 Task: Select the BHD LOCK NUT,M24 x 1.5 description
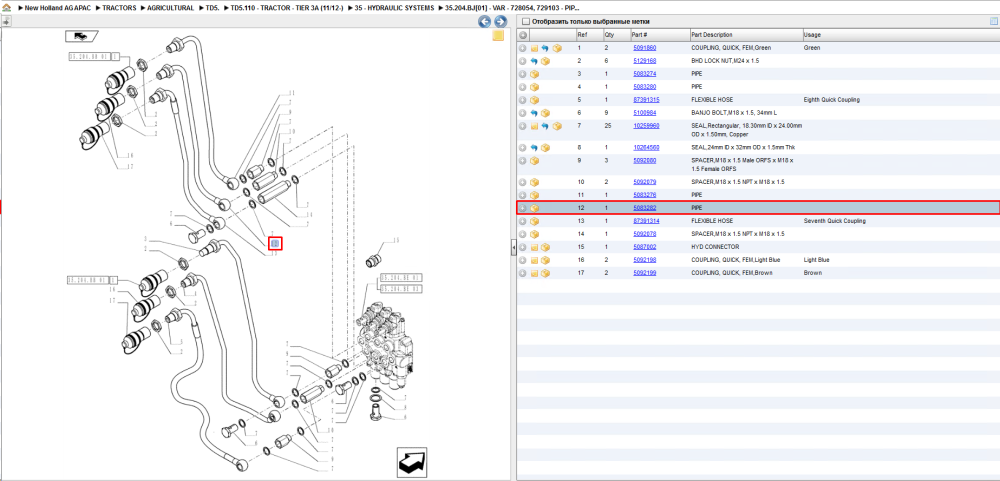725,61
